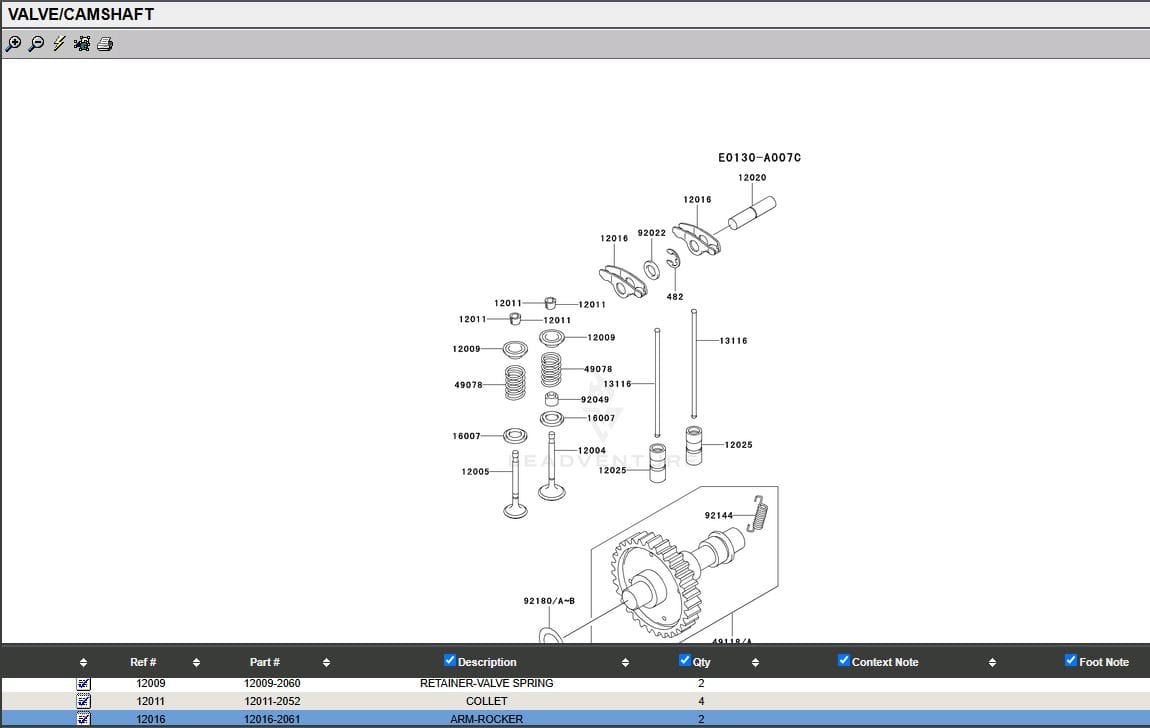The height and width of the screenshot is (728, 1150).
Task: Click the row icon for Ref 12009
Action: (x=84, y=684)
